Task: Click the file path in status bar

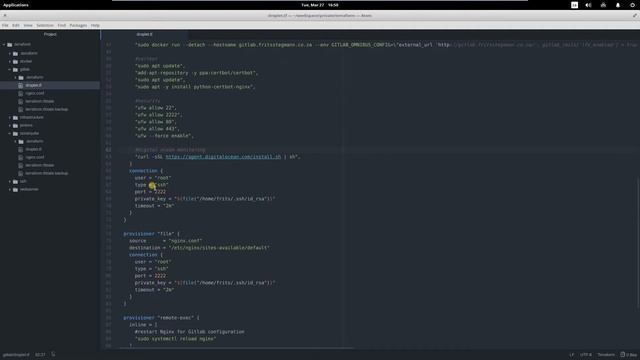Action: click(x=16, y=355)
